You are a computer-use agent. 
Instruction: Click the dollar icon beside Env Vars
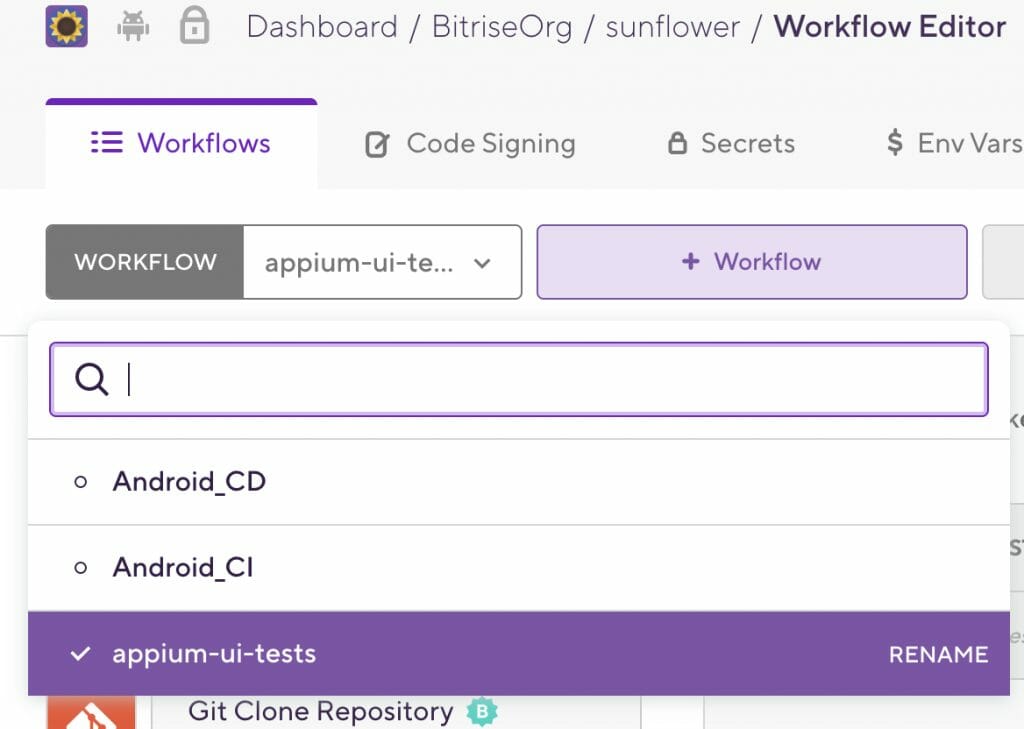[x=893, y=143]
